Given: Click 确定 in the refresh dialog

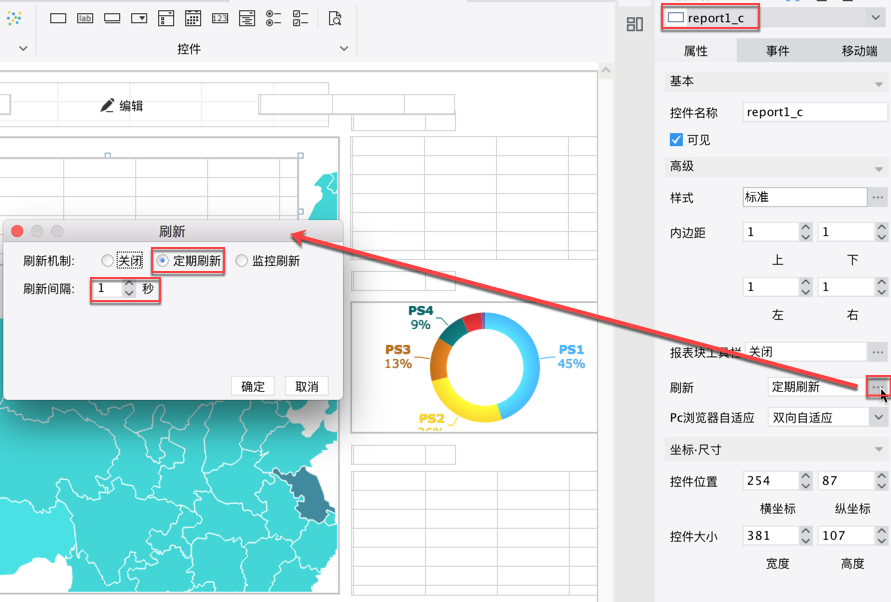Looking at the screenshot, I should coord(253,387).
